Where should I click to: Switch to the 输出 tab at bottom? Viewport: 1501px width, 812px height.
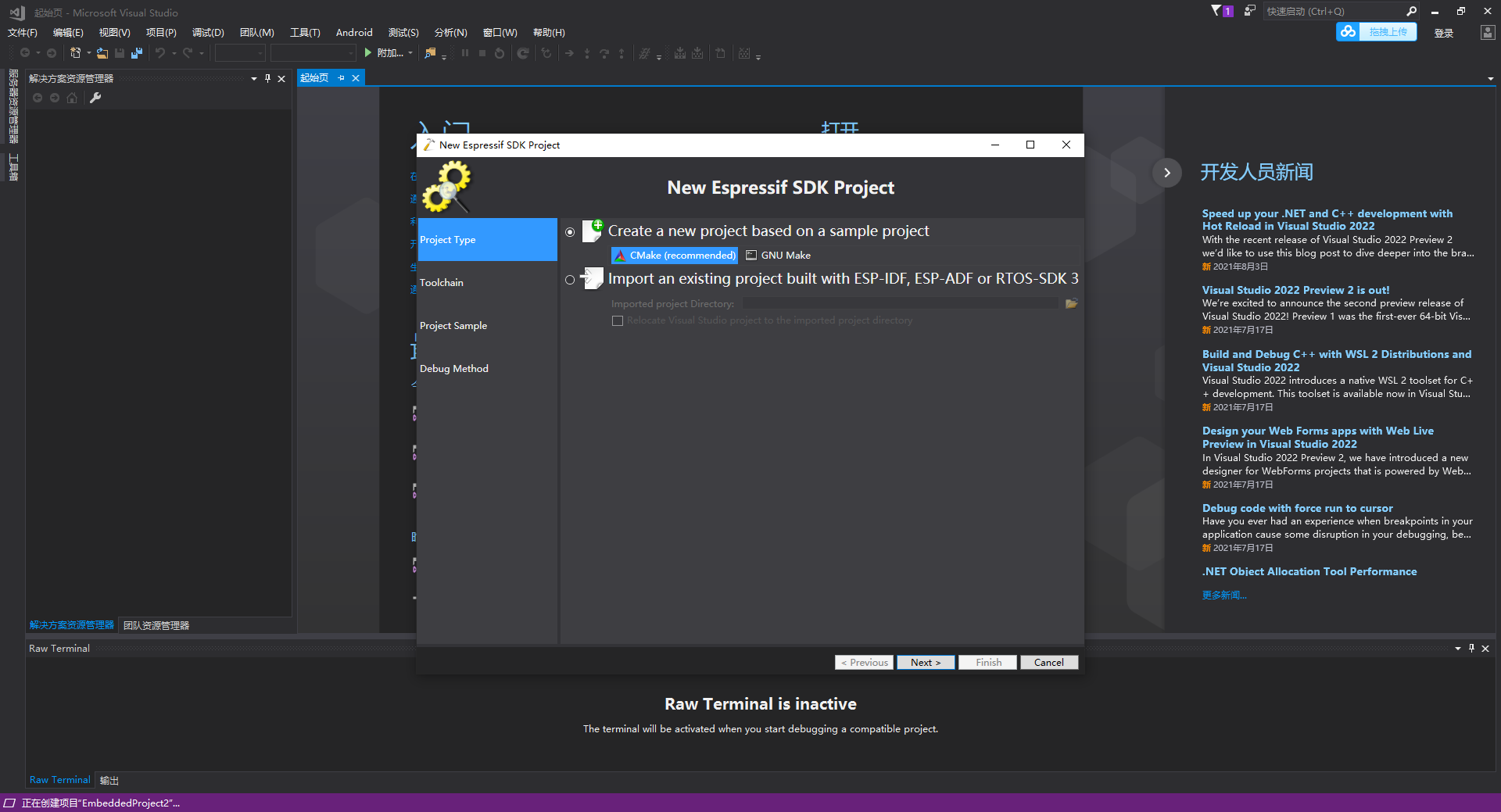pyautogui.click(x=109, y=780)
